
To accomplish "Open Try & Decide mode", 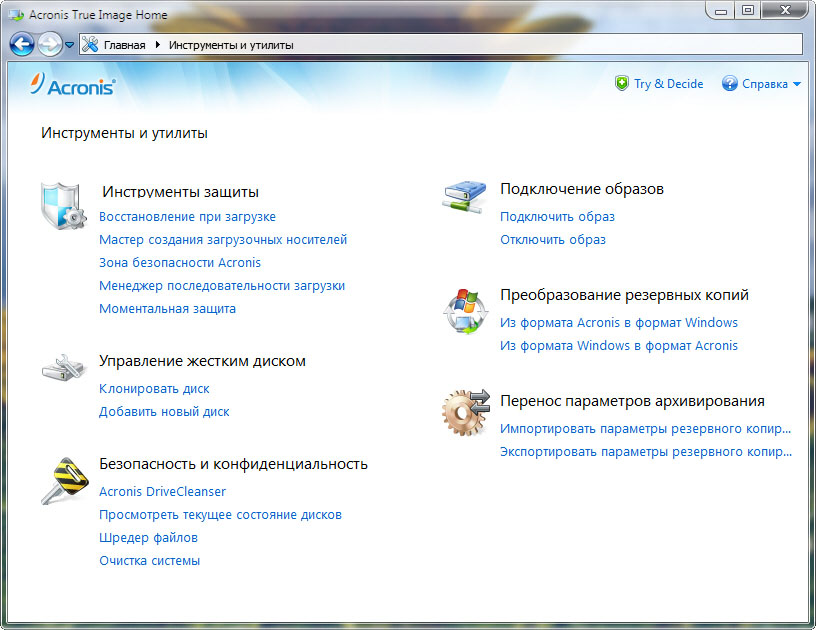I will point(659,84).
